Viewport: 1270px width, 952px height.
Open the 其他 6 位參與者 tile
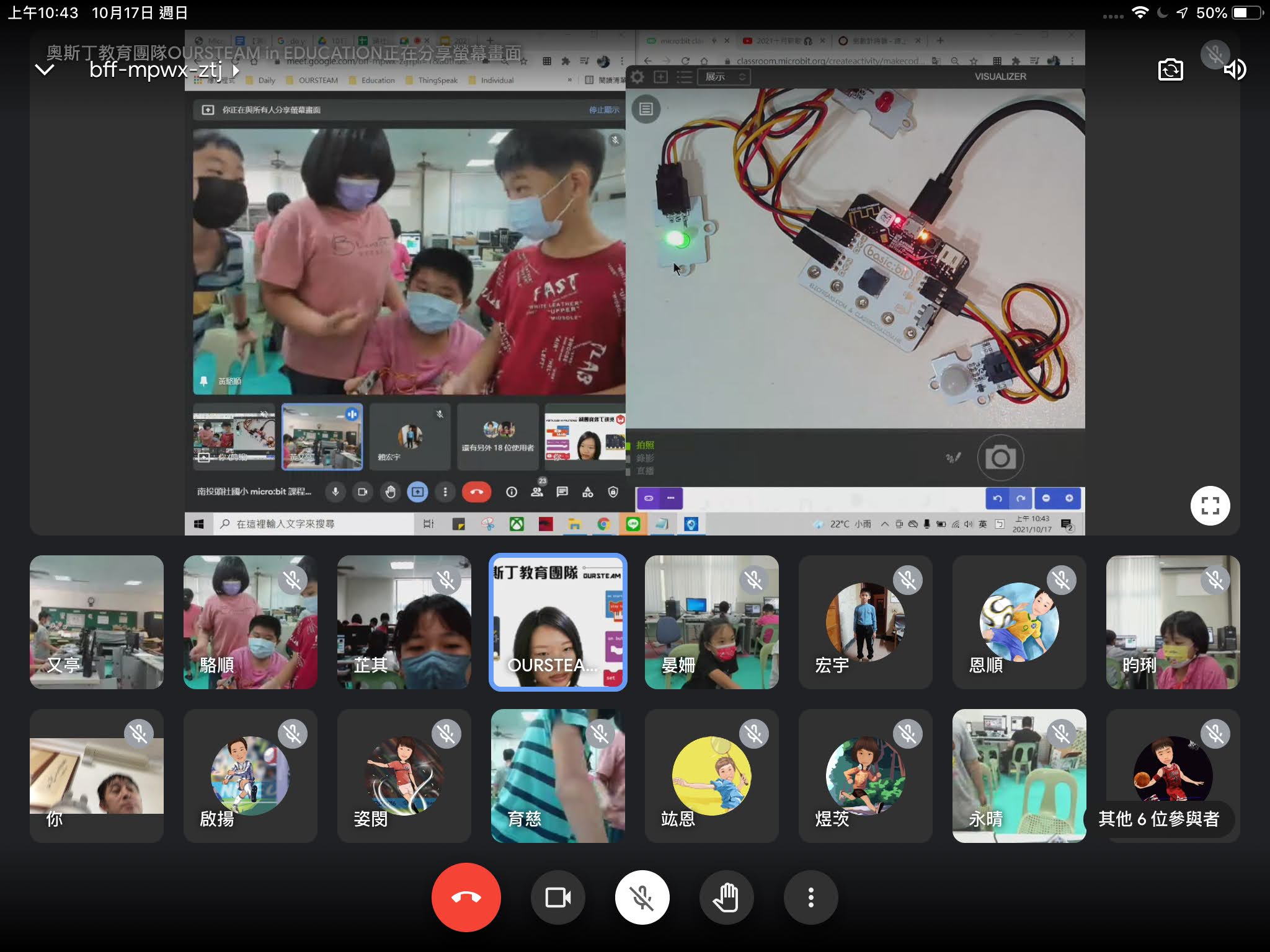click(1173, 775)
